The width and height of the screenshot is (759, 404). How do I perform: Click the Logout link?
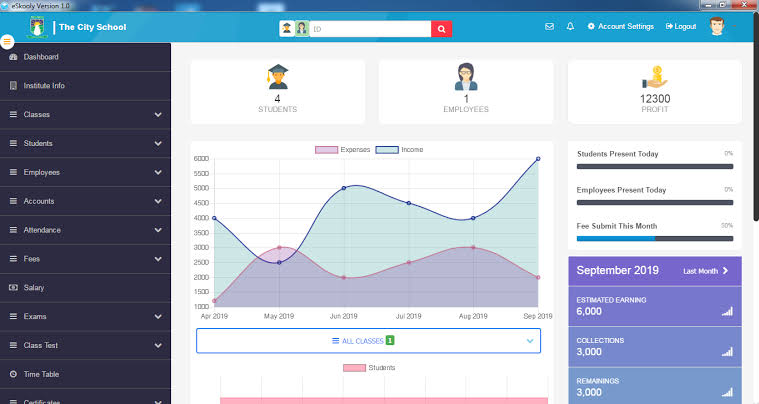(681, 27)
